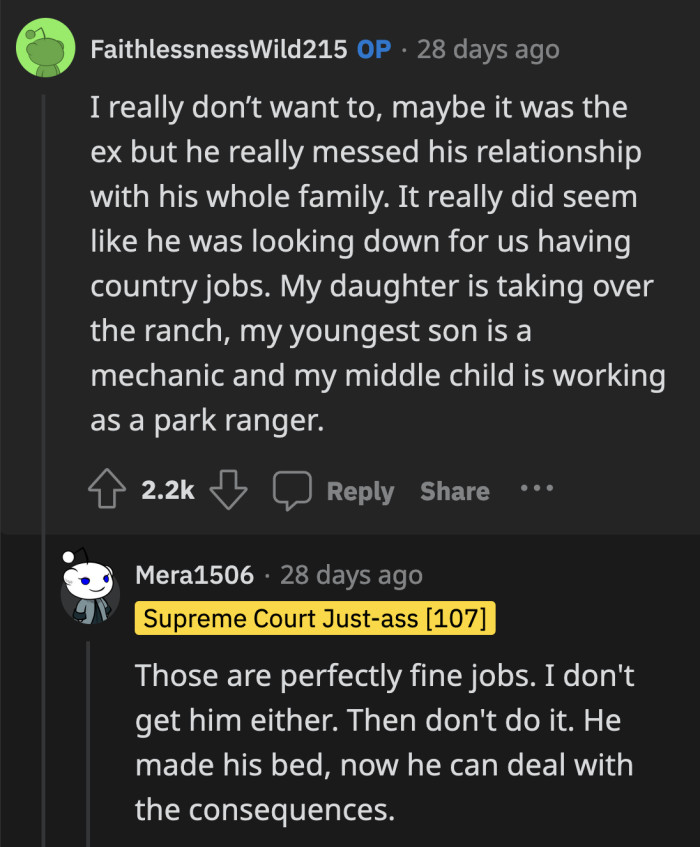Screen dimensions: 700x847
Task: Toggle the downvote arrow on the top comment
Action: (x=228, y=492)
